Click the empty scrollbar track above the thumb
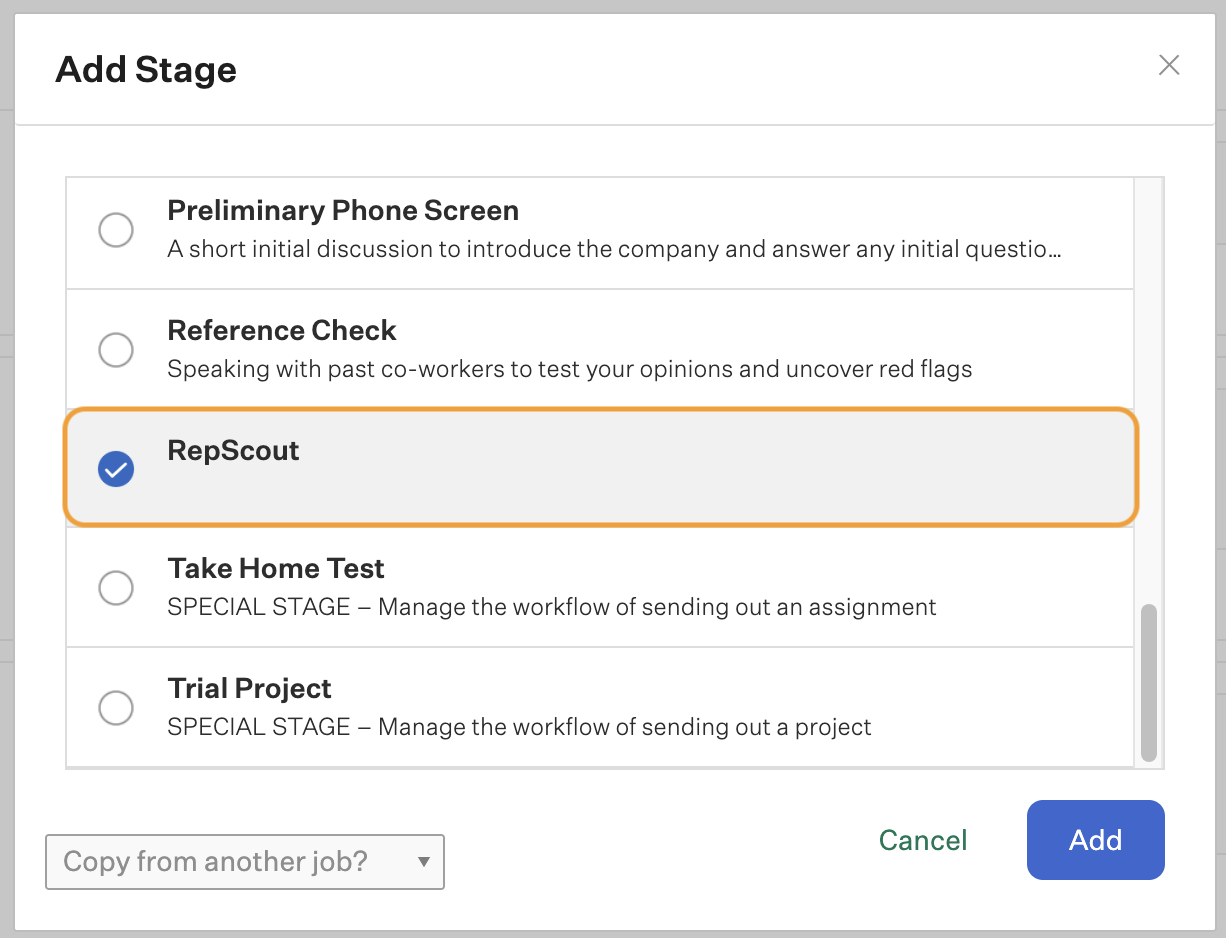The height and width of the screenshot is (938, 1226). [x=1149, y=390]
